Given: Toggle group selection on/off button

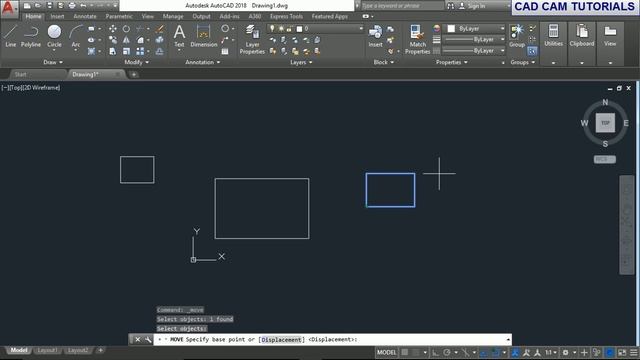Looking at the screenshot, I should coord(532,51).
